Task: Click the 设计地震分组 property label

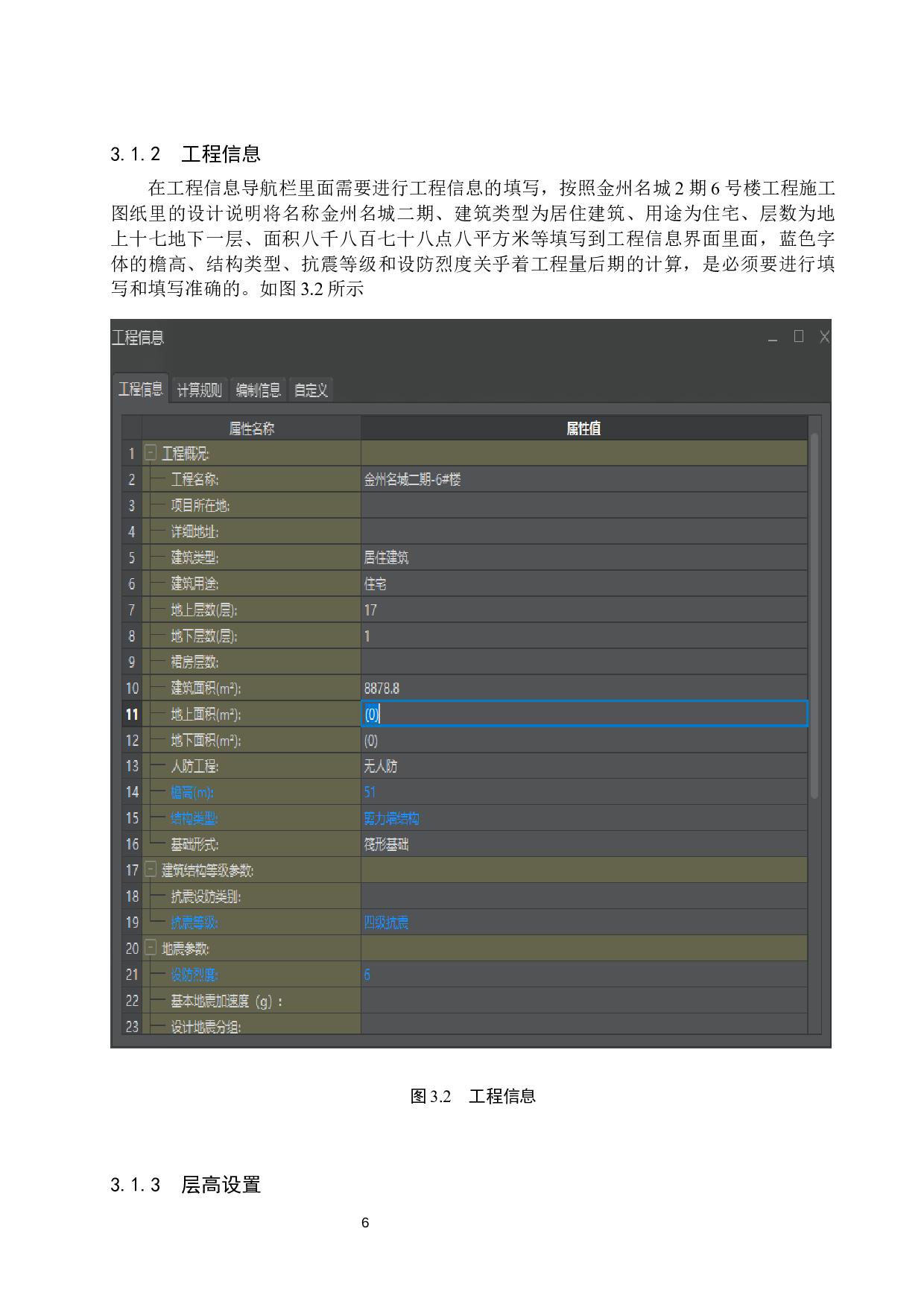Action: click(x=206, y=1027)
